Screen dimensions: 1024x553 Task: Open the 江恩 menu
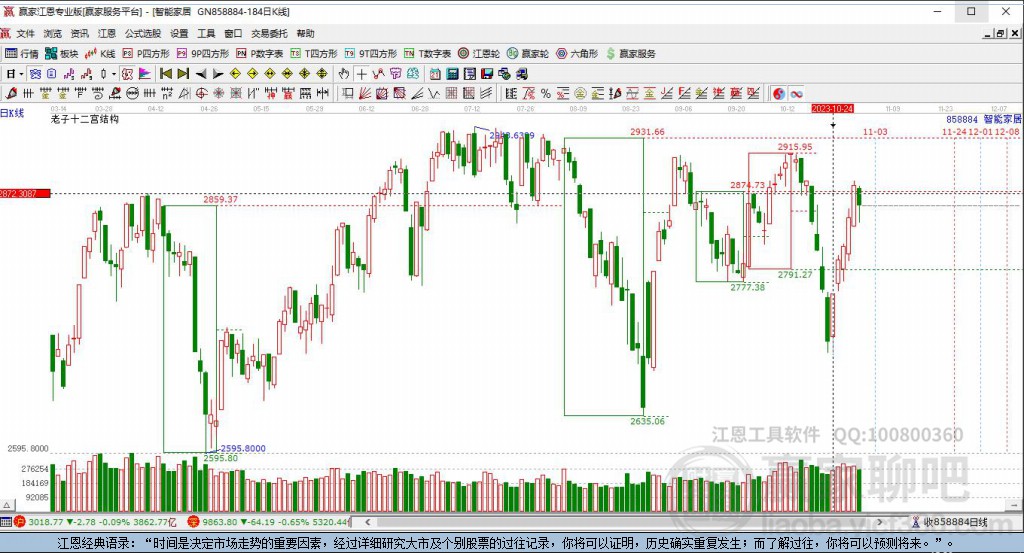click(x=106, y=33)
